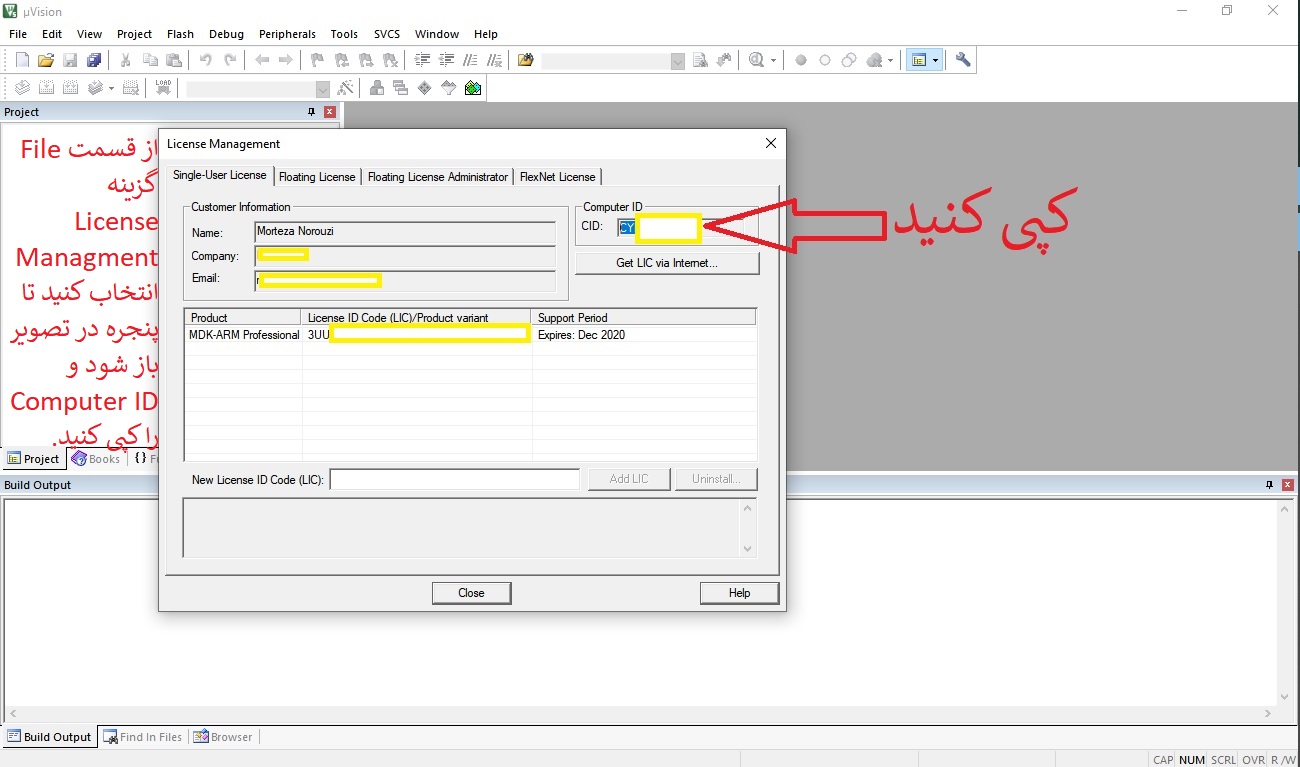
Task: Open the window layout dropdown arrow
Action: [935, 60]
